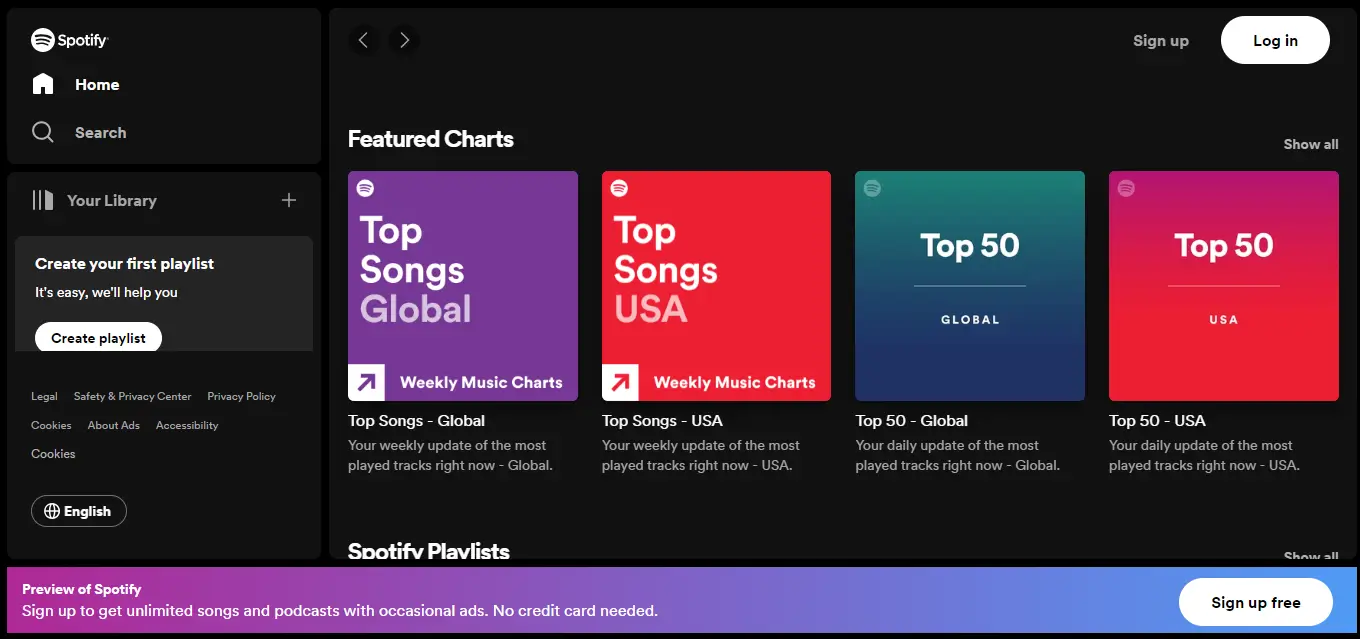Open Safety & Privacy Center link
Viewport: 1360px width, 639px height.
(x=133, y=396)
